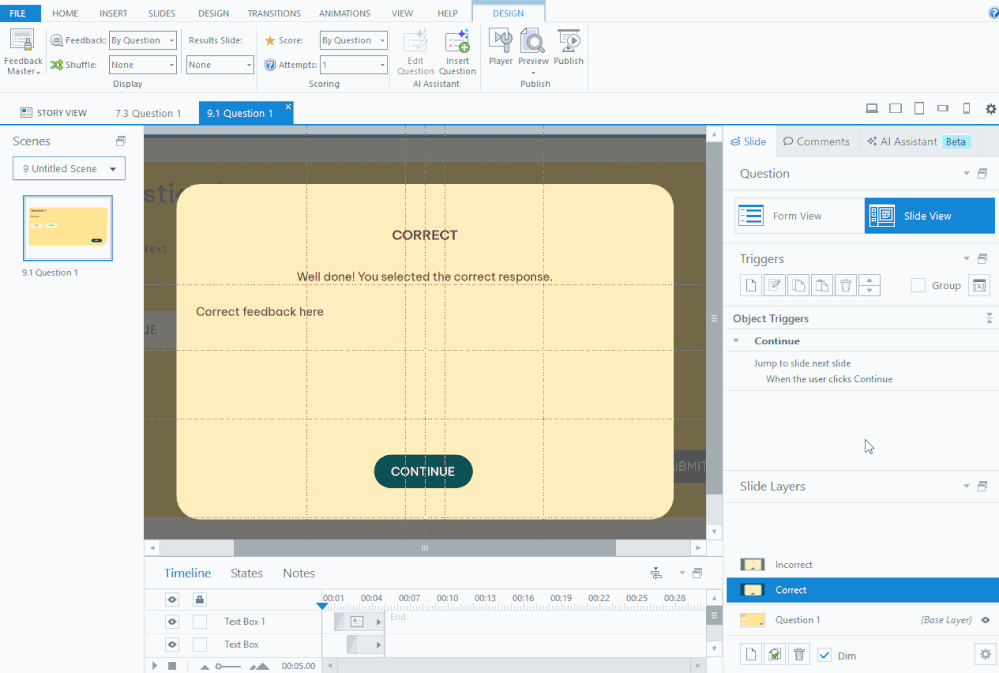
Task: Enable the Group checkbox in Triggers
Action: point(918,286)
